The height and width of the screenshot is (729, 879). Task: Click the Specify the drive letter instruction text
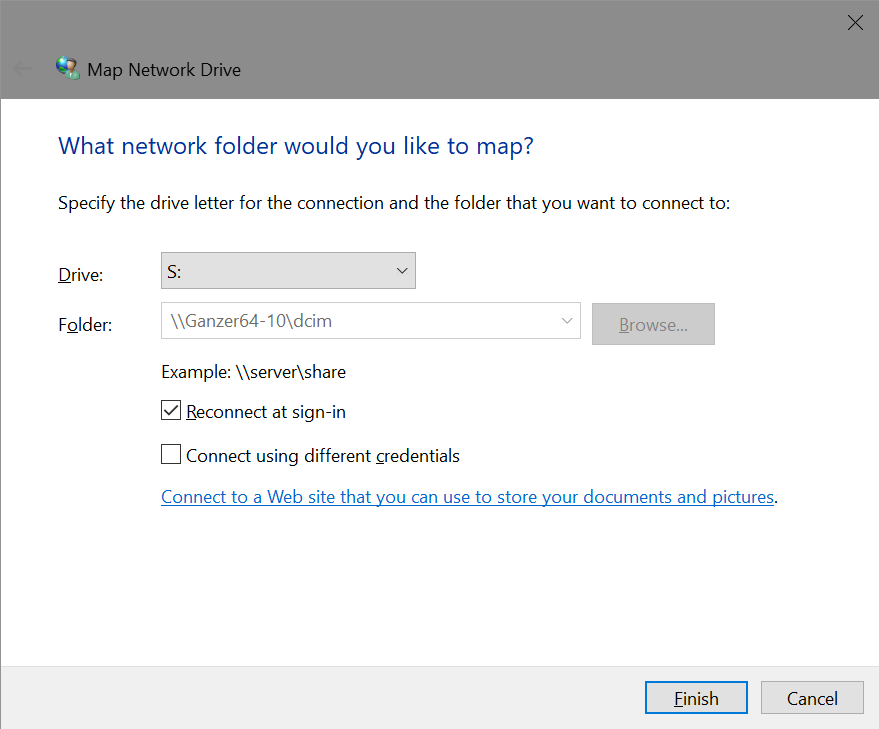coord(394,204)
